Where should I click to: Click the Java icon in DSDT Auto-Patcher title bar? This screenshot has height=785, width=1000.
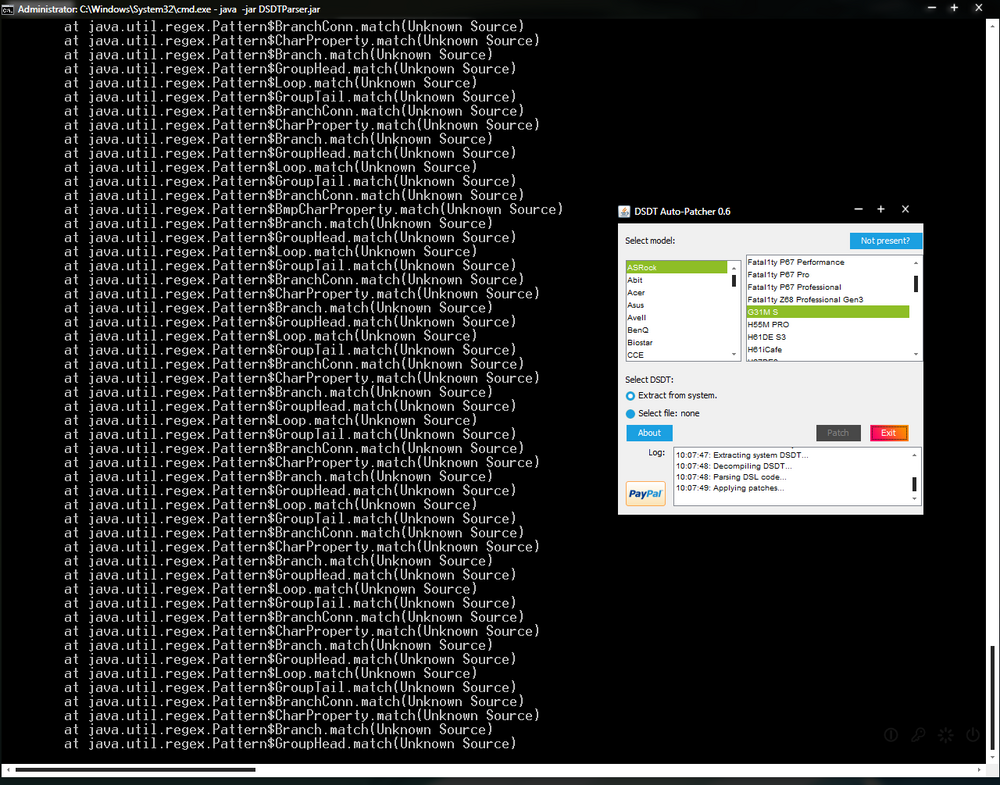pyautogui.click(x=625, y=210)
